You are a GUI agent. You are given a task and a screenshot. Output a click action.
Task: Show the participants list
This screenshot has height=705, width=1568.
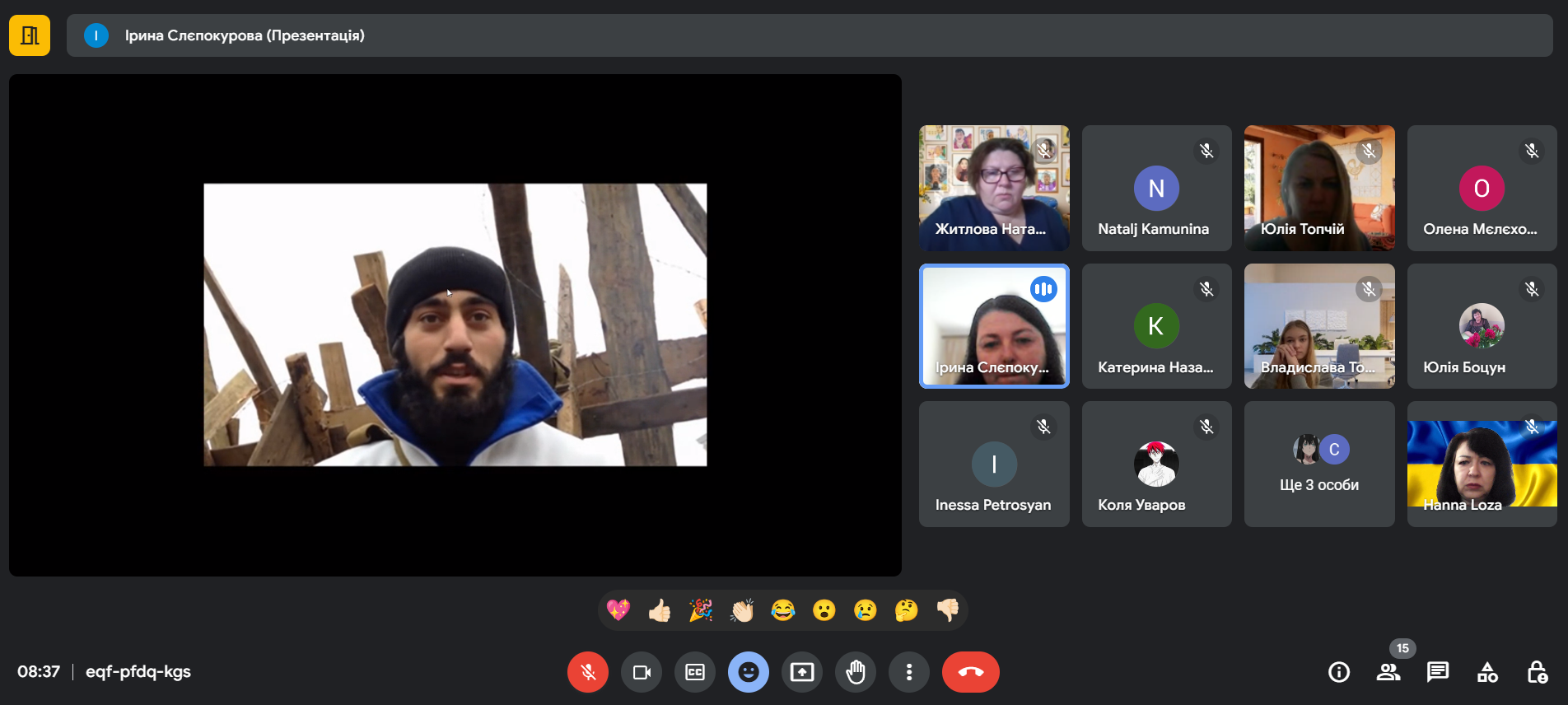(x=1388, y=672)
